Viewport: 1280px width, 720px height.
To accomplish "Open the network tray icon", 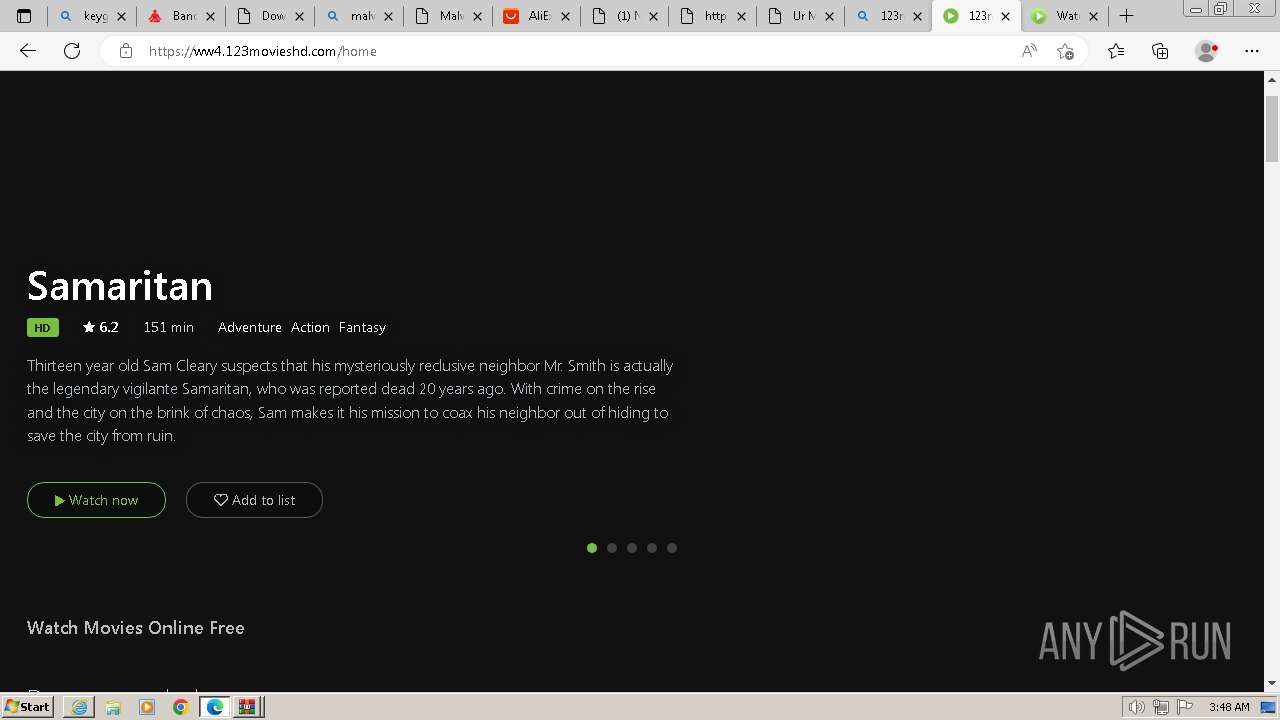I will (x=1160, y=707).
